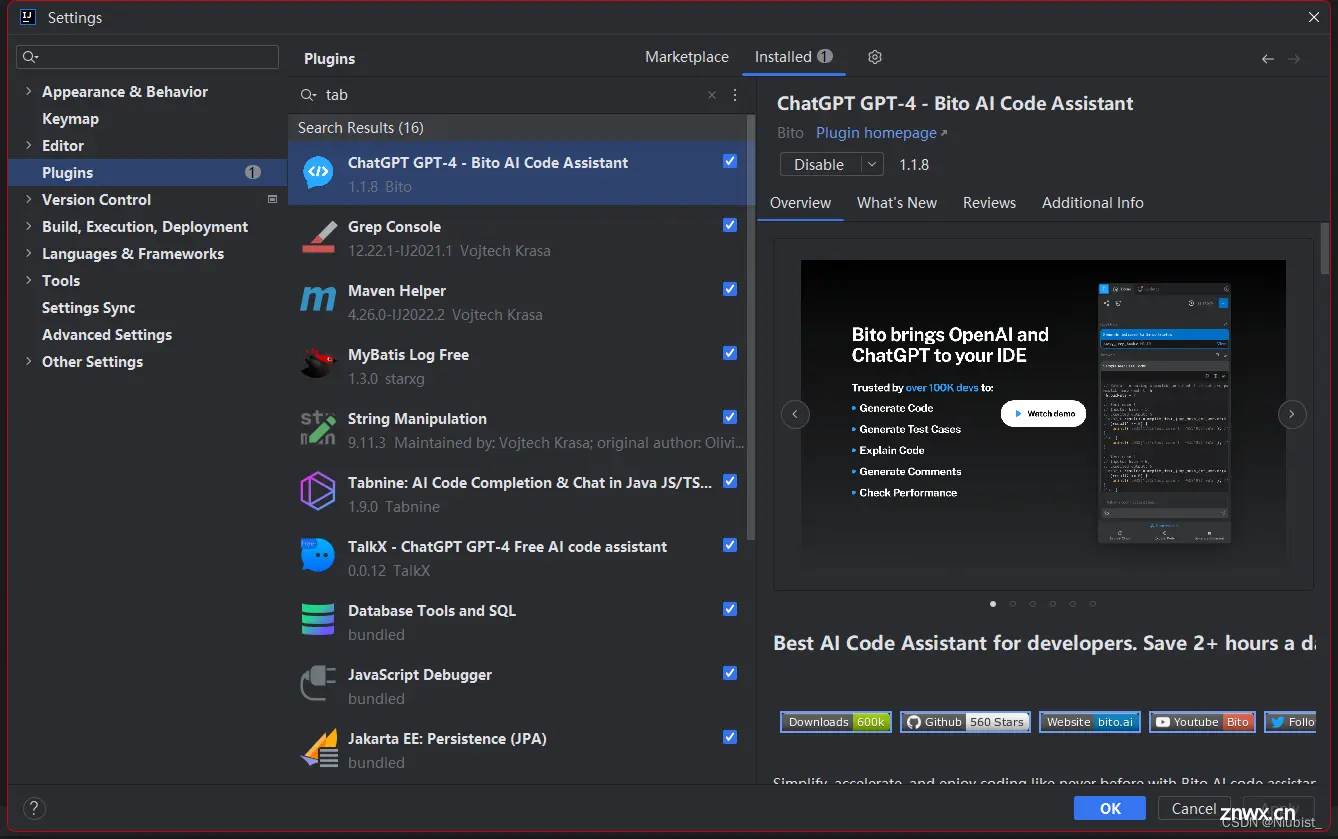1338x839 pixels.
Task: Click the OK button
Action: [x=1110, y=809]
